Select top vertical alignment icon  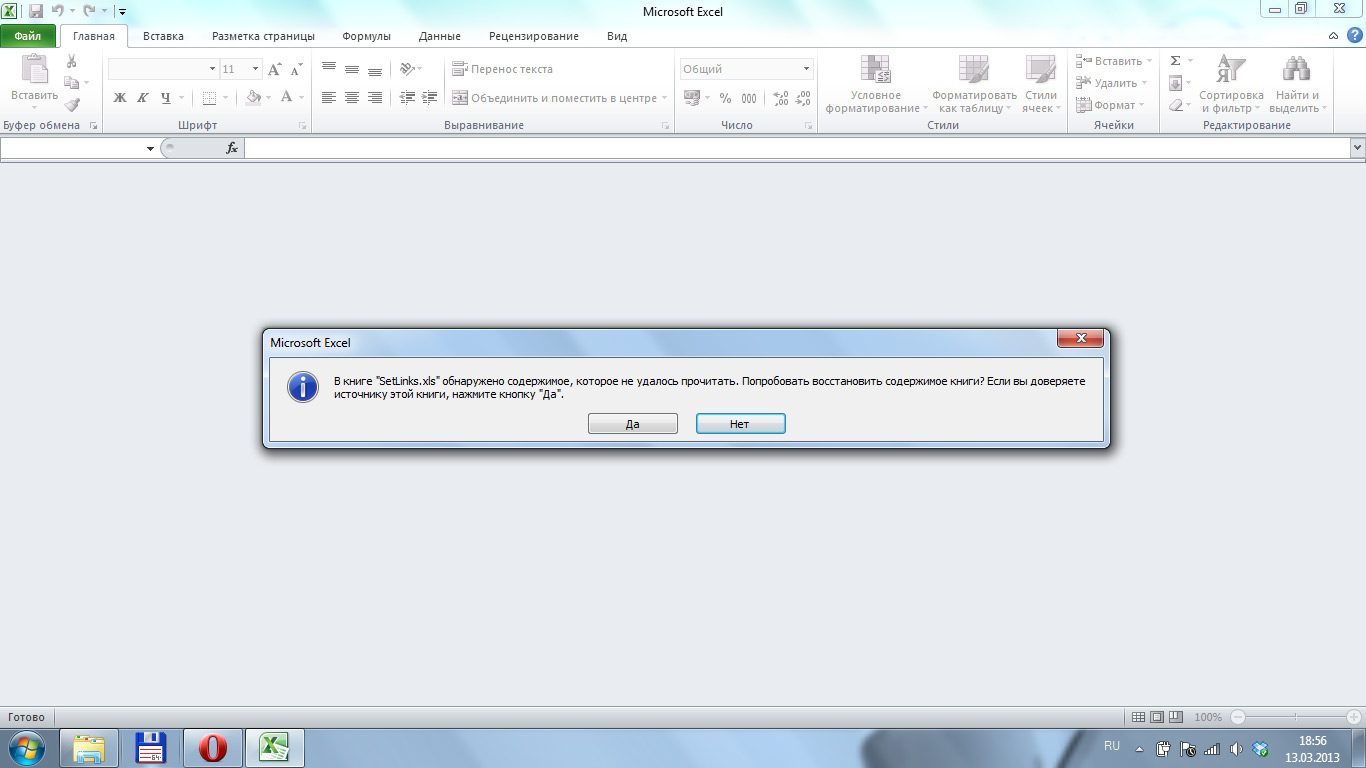[x=329, y=69]
